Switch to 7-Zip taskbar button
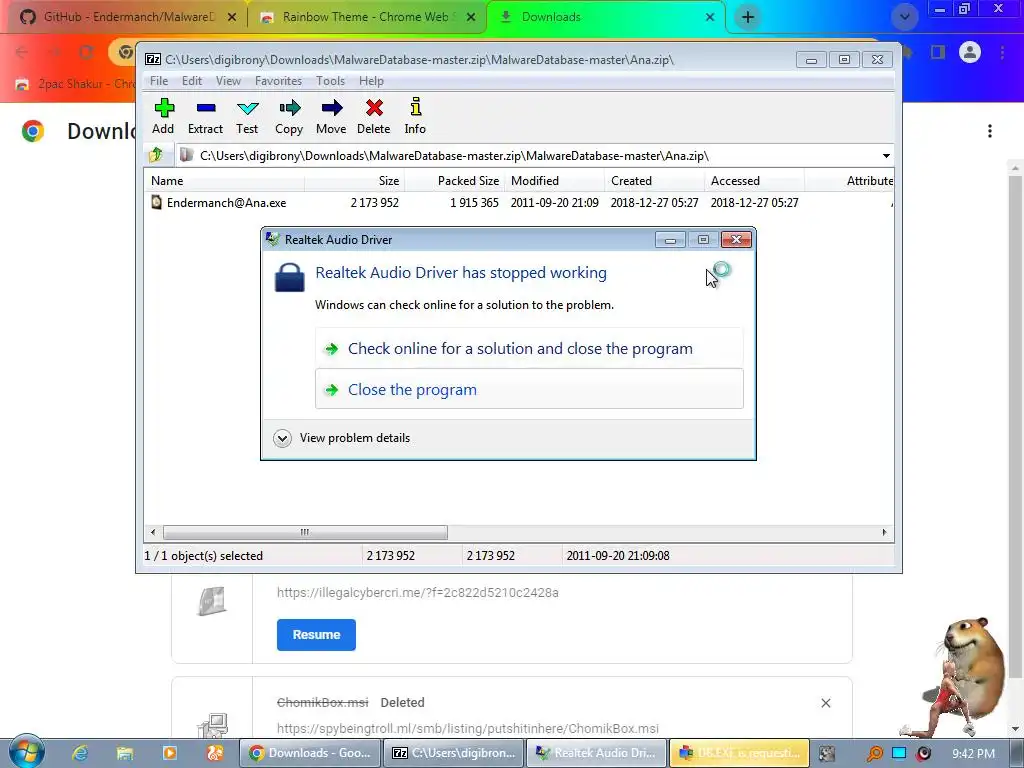 click(453, 753)
